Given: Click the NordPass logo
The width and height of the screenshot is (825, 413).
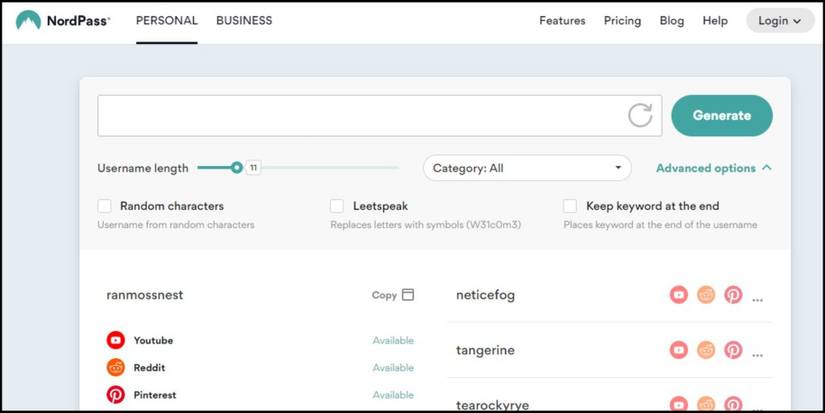Looking at the screenshot, I should [x=63, y=21].
